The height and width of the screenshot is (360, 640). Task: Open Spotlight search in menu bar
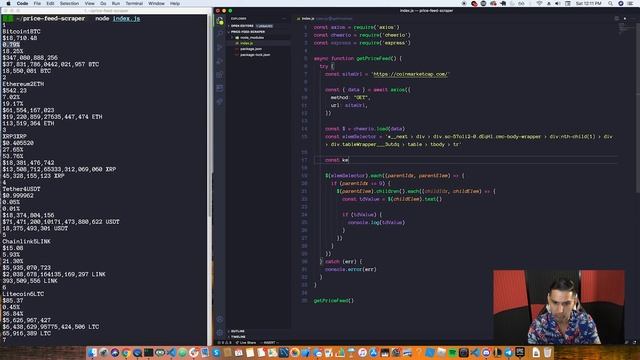610,3
